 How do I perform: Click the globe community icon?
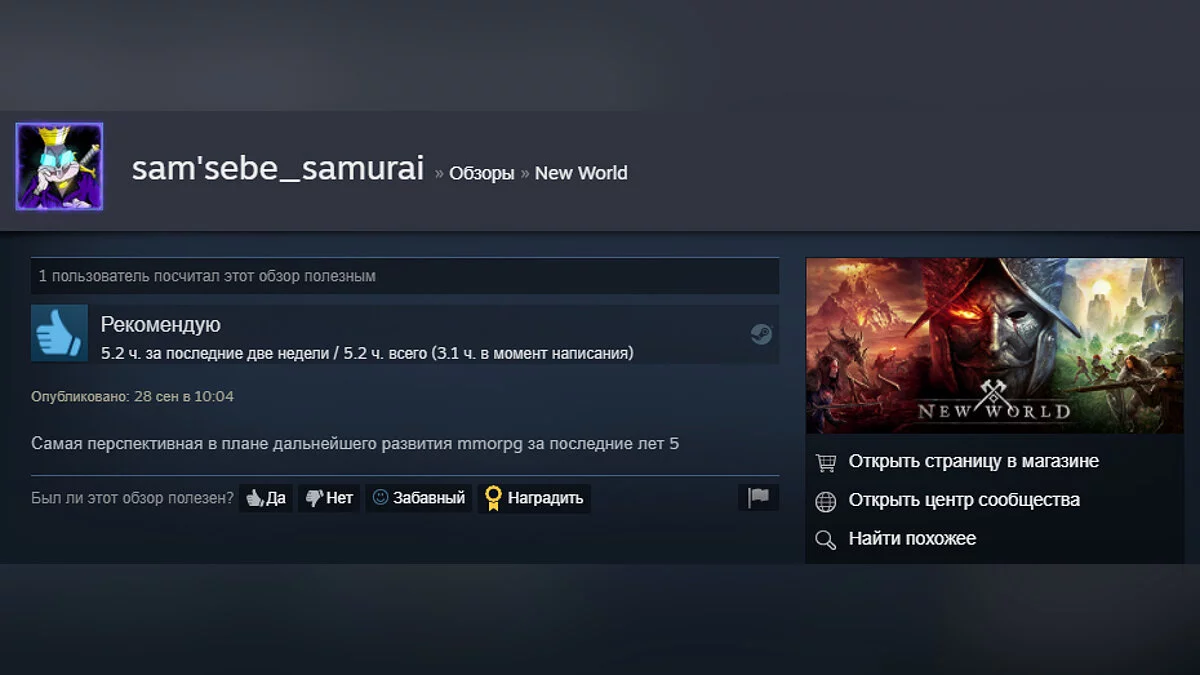click(x=825, y=501)
